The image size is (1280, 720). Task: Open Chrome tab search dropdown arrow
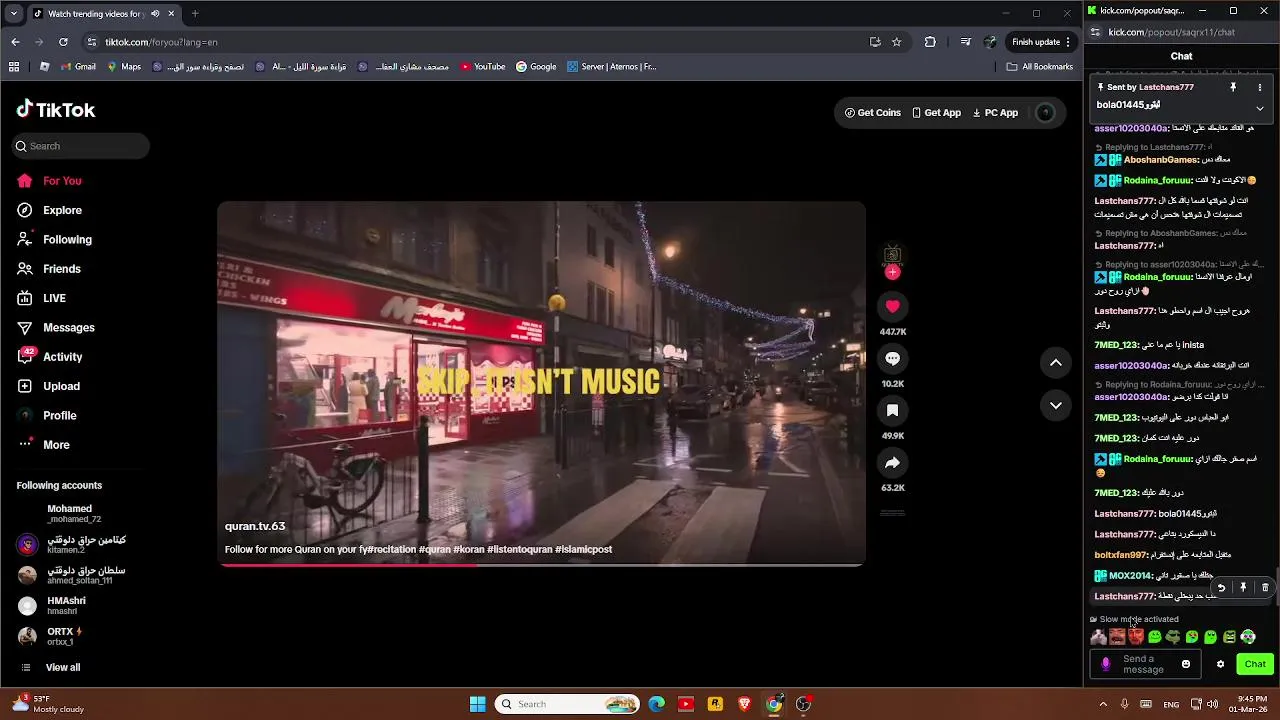(x=13, y=14)
